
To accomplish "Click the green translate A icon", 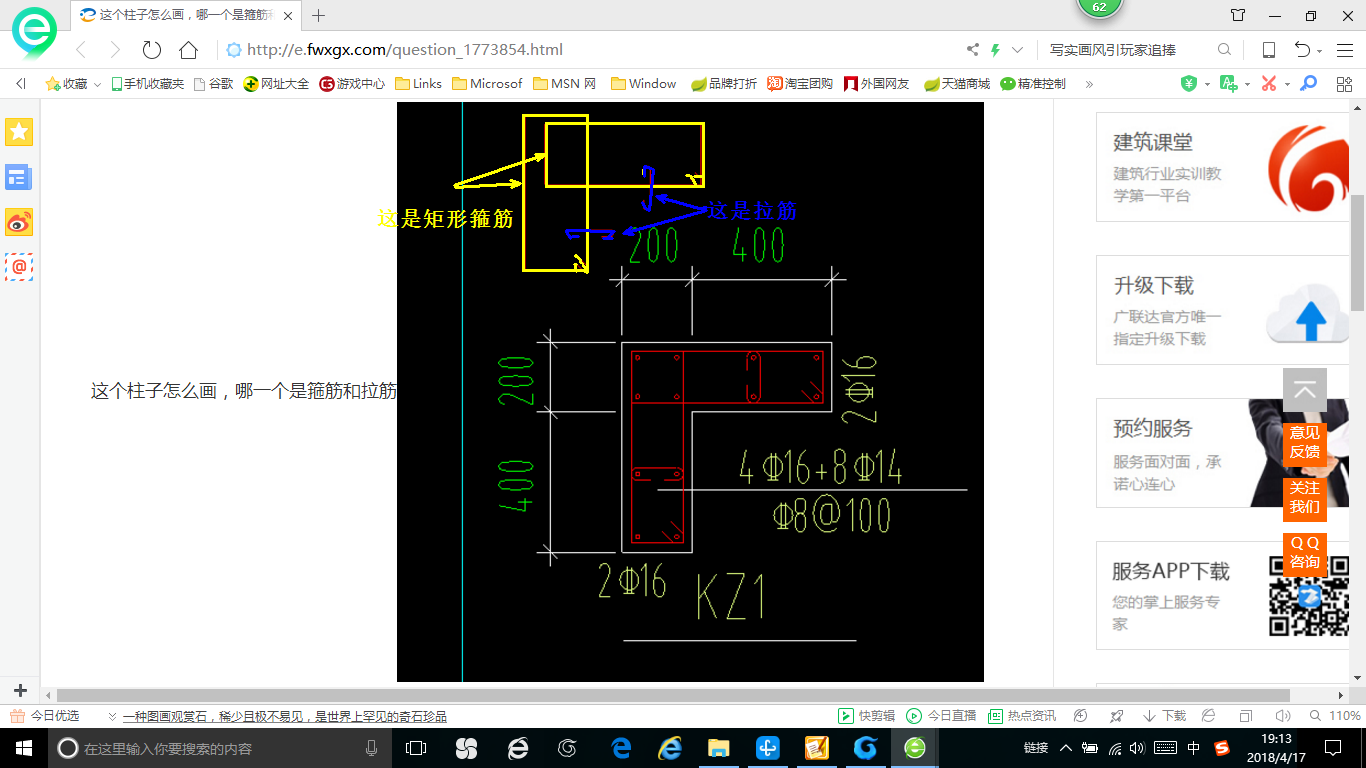I will pos(1229,84).
